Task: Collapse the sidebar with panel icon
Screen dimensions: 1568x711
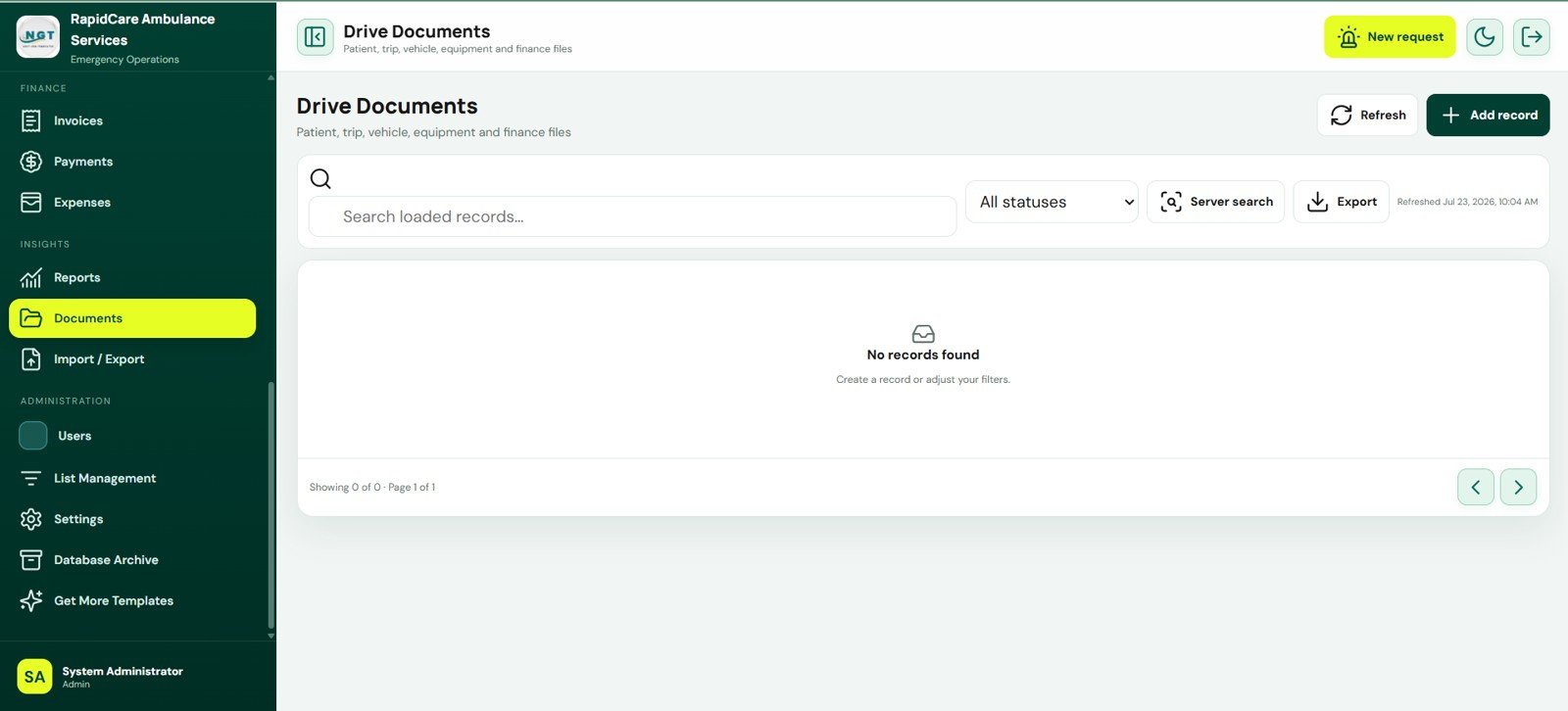Action: pyautogui.click(x=316, y=37)
